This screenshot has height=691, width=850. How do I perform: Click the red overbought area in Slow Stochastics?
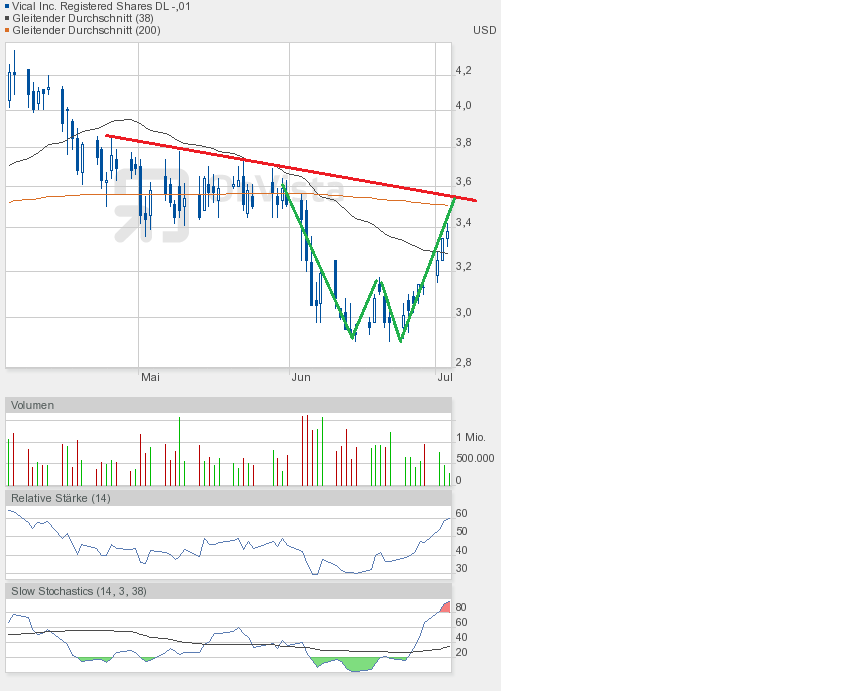pos(445,606)
